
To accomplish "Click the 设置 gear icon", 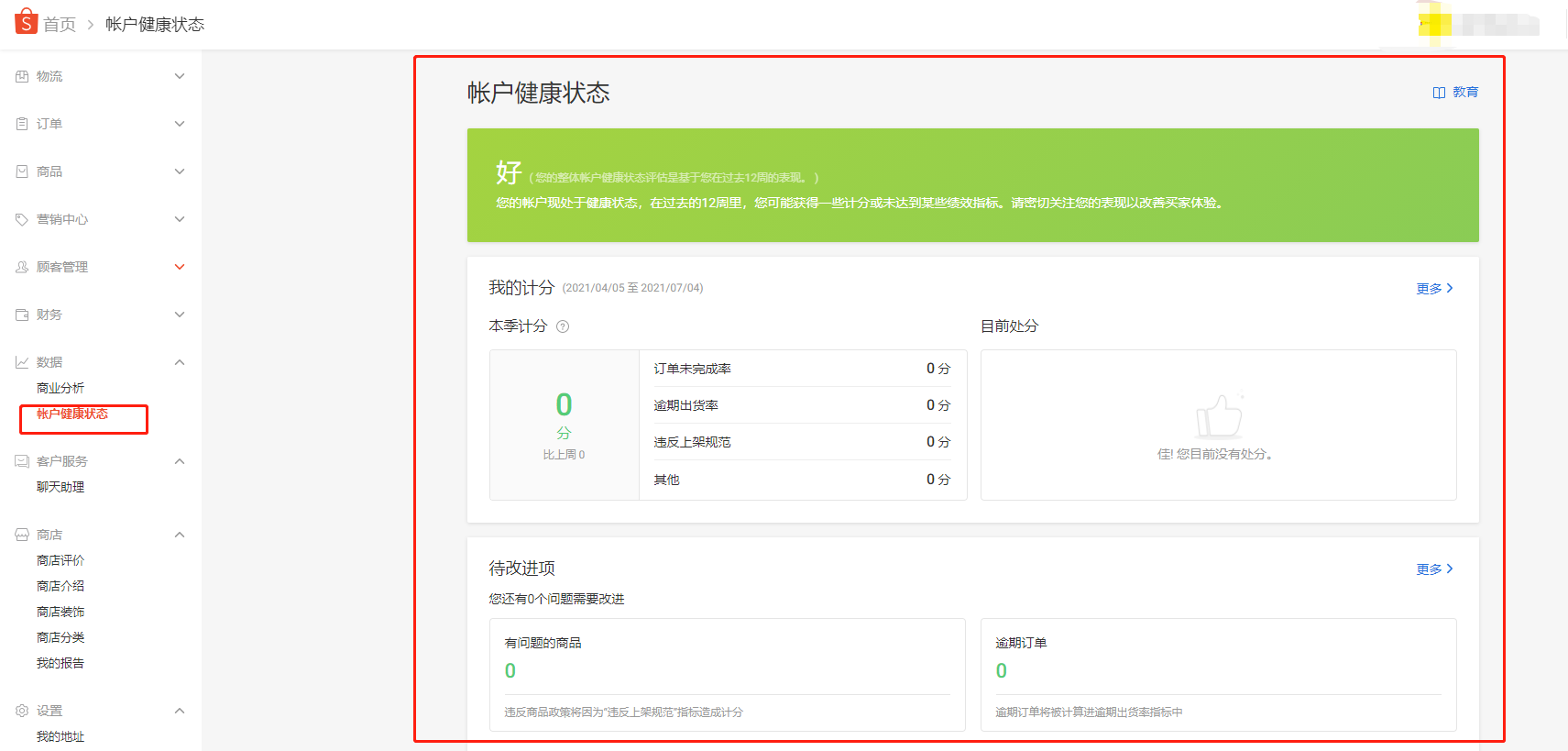I will [22, 711].
